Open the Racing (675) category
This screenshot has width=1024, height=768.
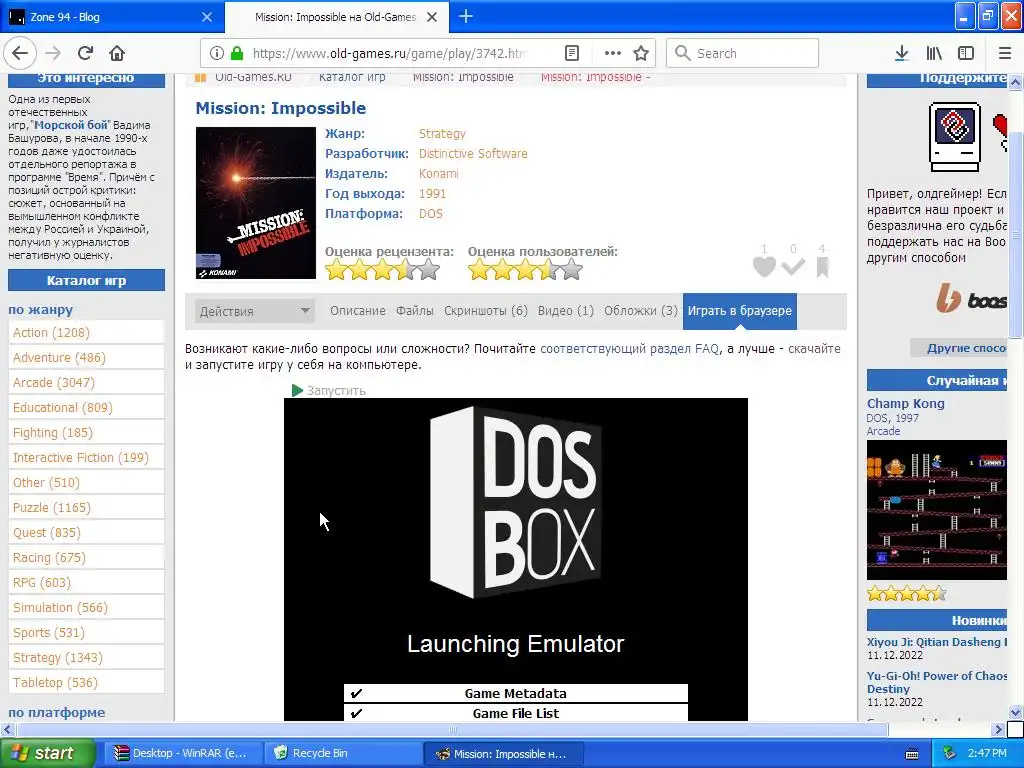pyautogui.click(x=49, y=558)
